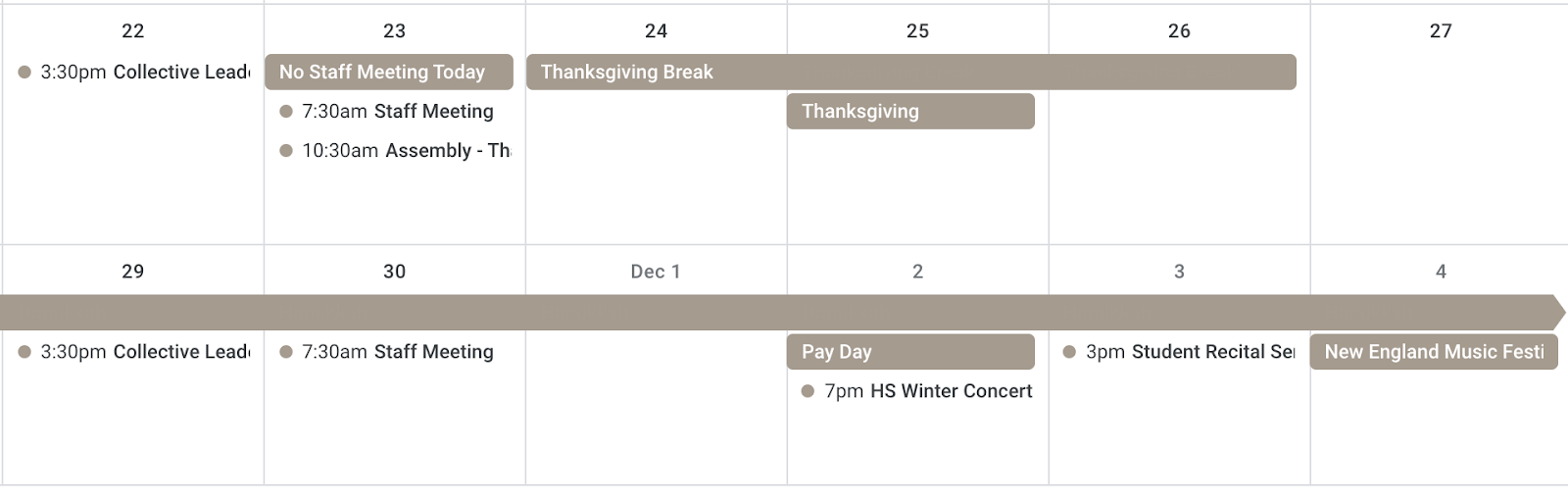The image size is (1568, 499).
Task: Select the date number 24
Action: click(656, 30)
